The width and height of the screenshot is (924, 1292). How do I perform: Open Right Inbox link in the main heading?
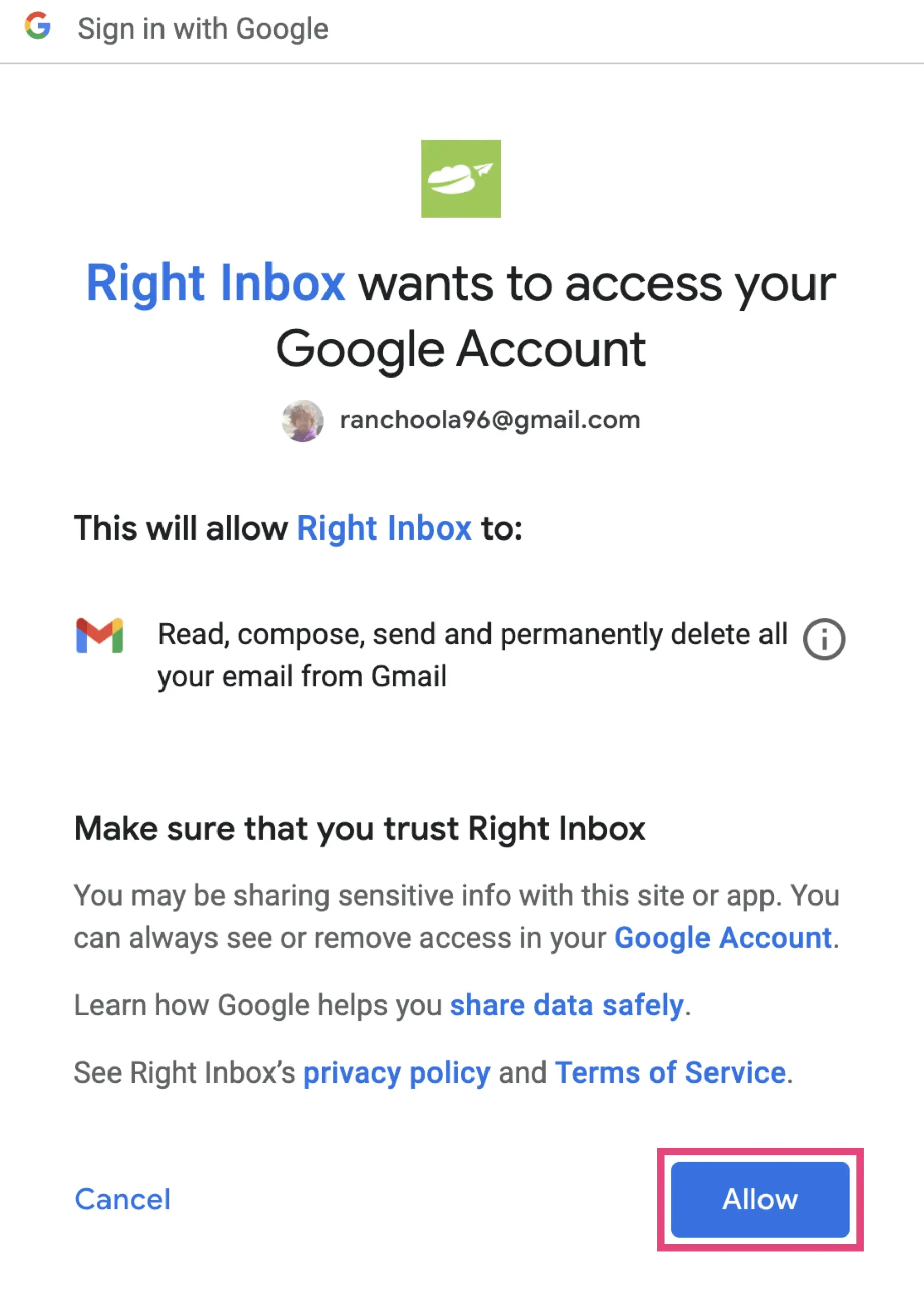pos(215,283)
